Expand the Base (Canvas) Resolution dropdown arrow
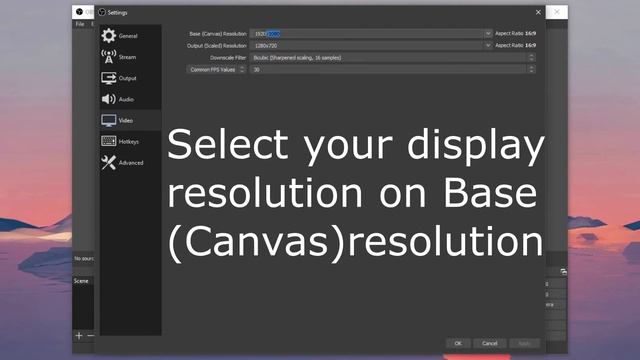640x360 pixels. tap(488, 33)
